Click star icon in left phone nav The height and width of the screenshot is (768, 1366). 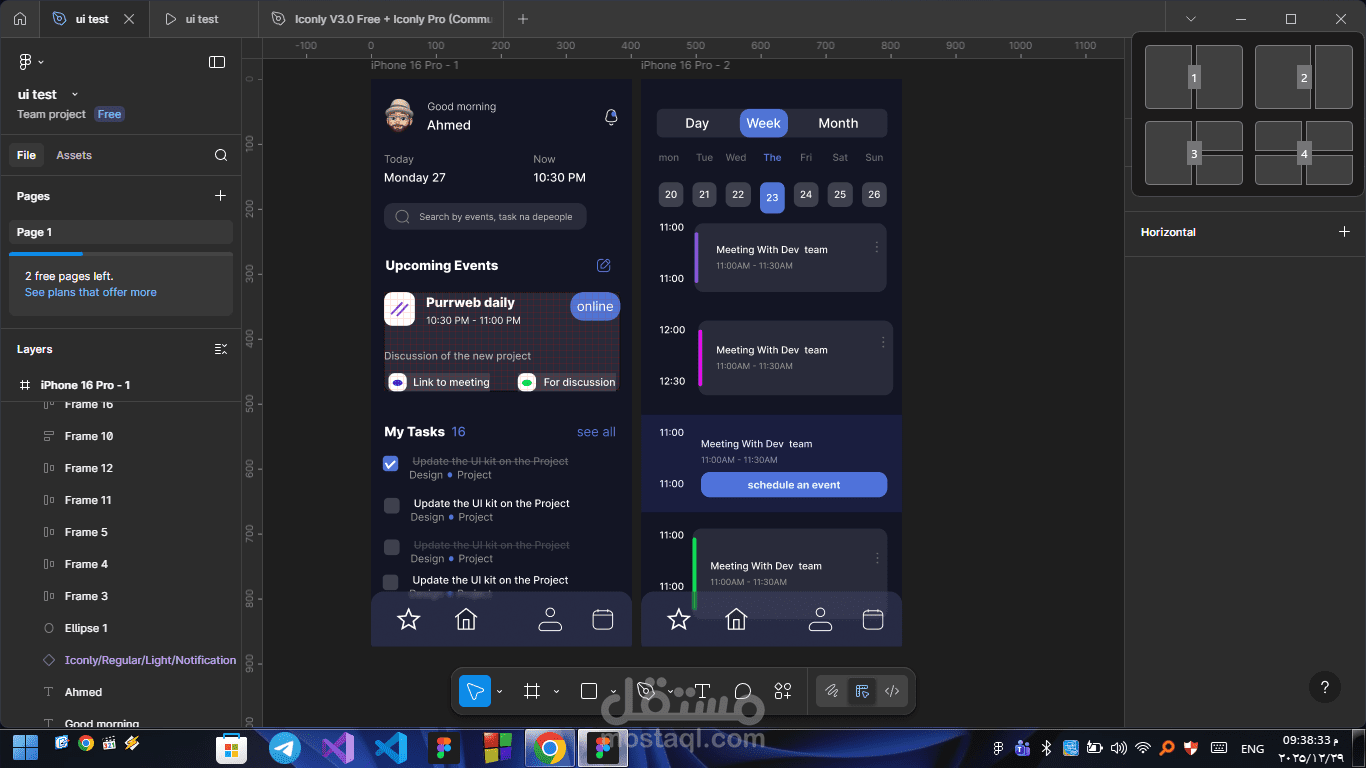[408, 620]
